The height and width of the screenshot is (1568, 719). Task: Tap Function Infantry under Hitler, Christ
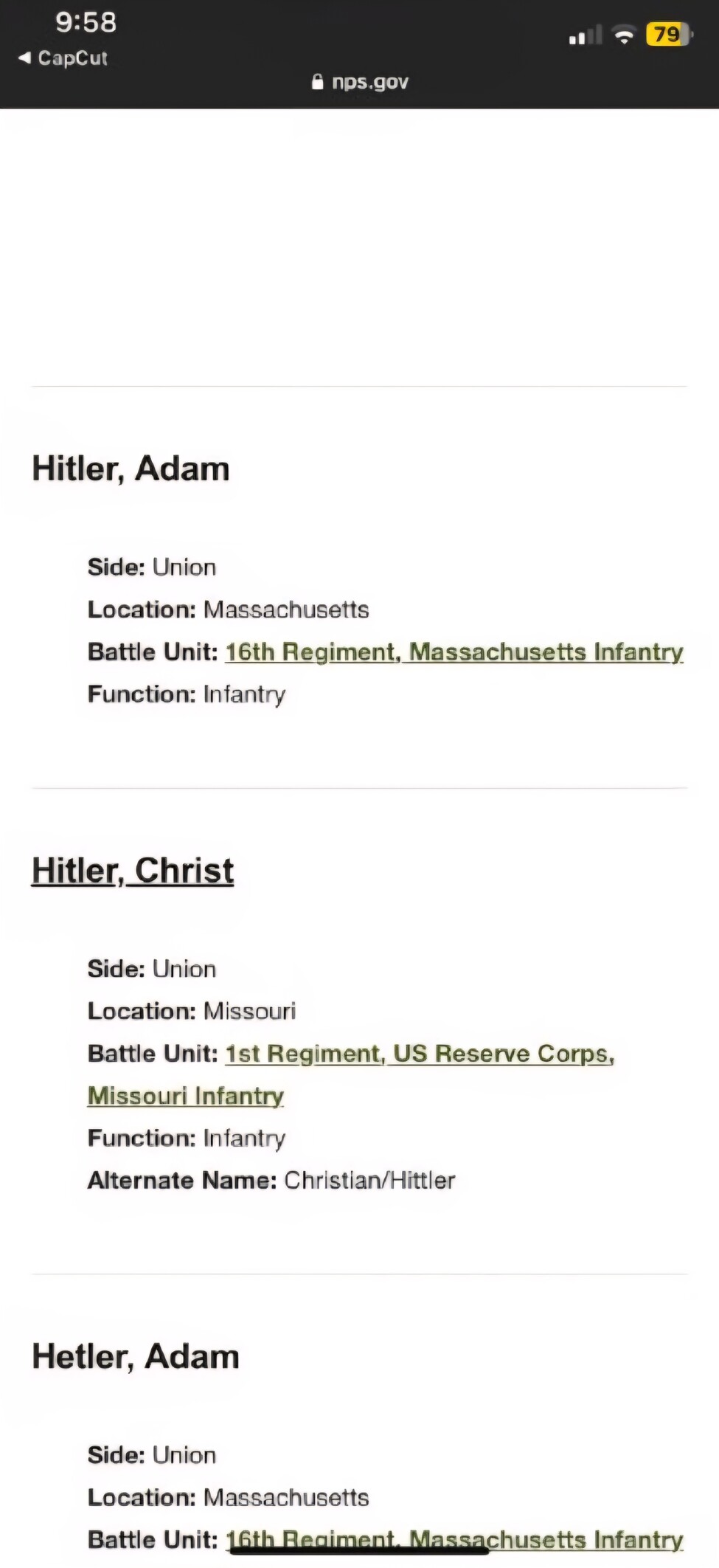tap(187, 1138)
